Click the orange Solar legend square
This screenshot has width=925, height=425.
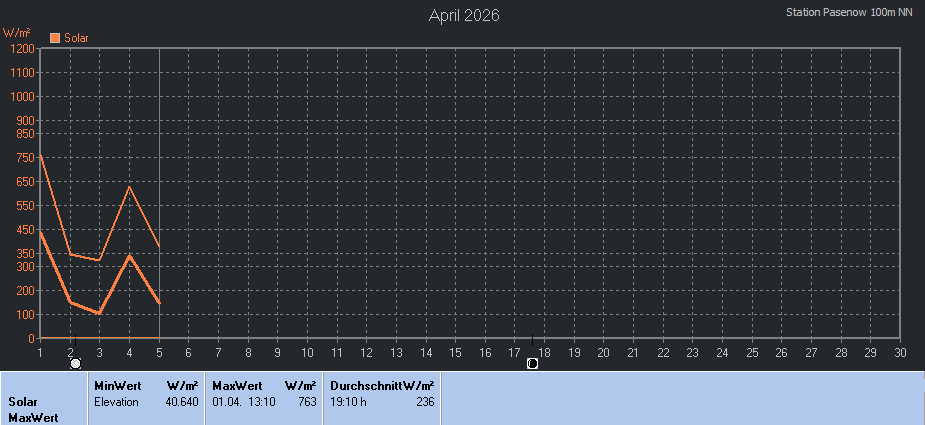pyautogui.click(x=55, y=38)
